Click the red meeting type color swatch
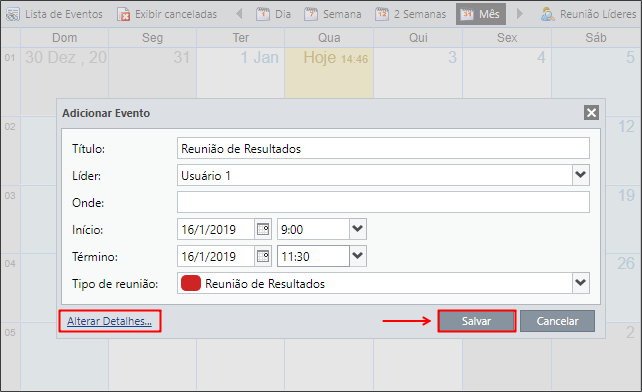642x392 pixels. click(x=191, y=283)
